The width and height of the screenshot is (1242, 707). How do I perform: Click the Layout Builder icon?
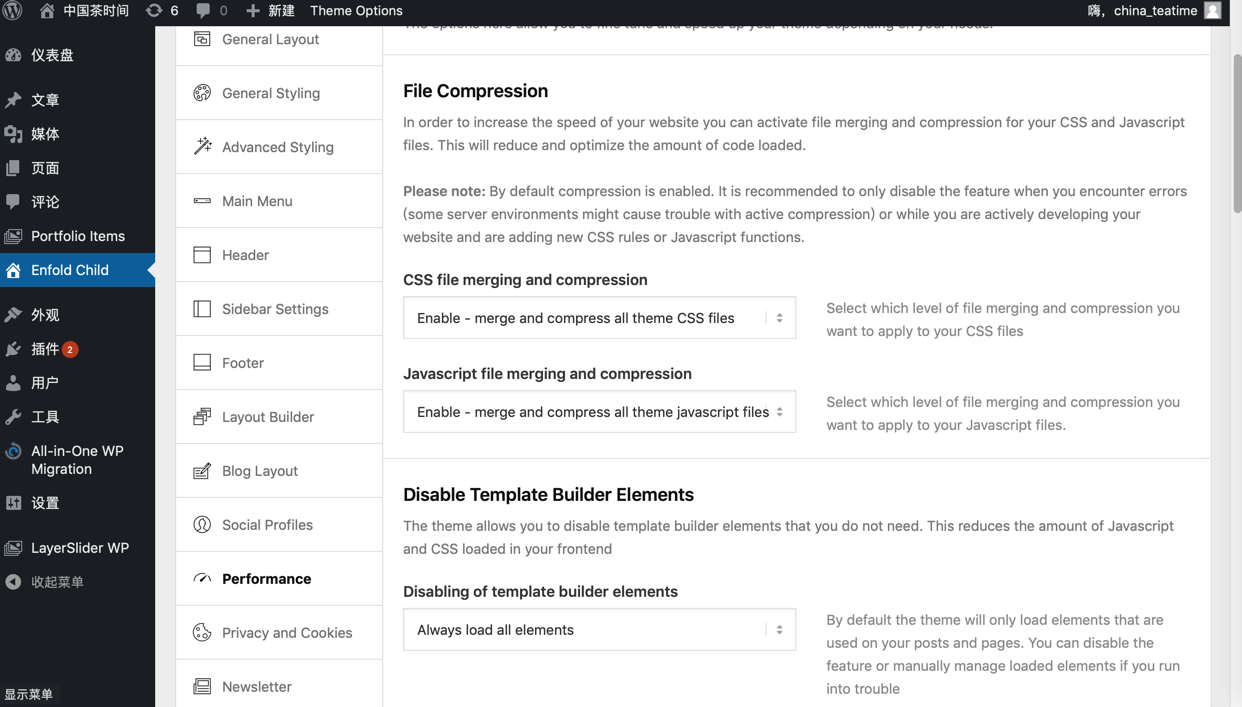point(202,417)
